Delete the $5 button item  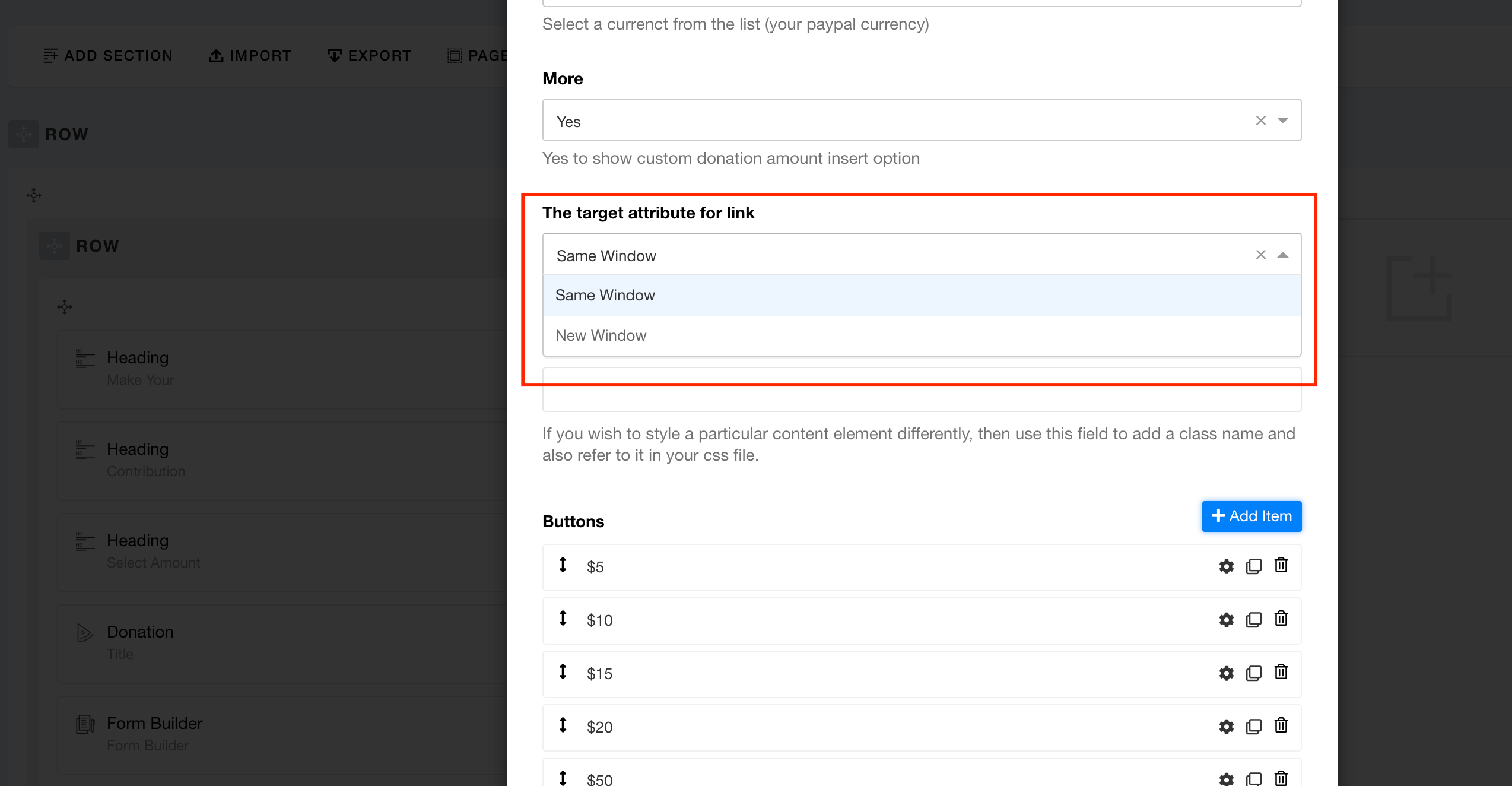(x=1281, y=565)
